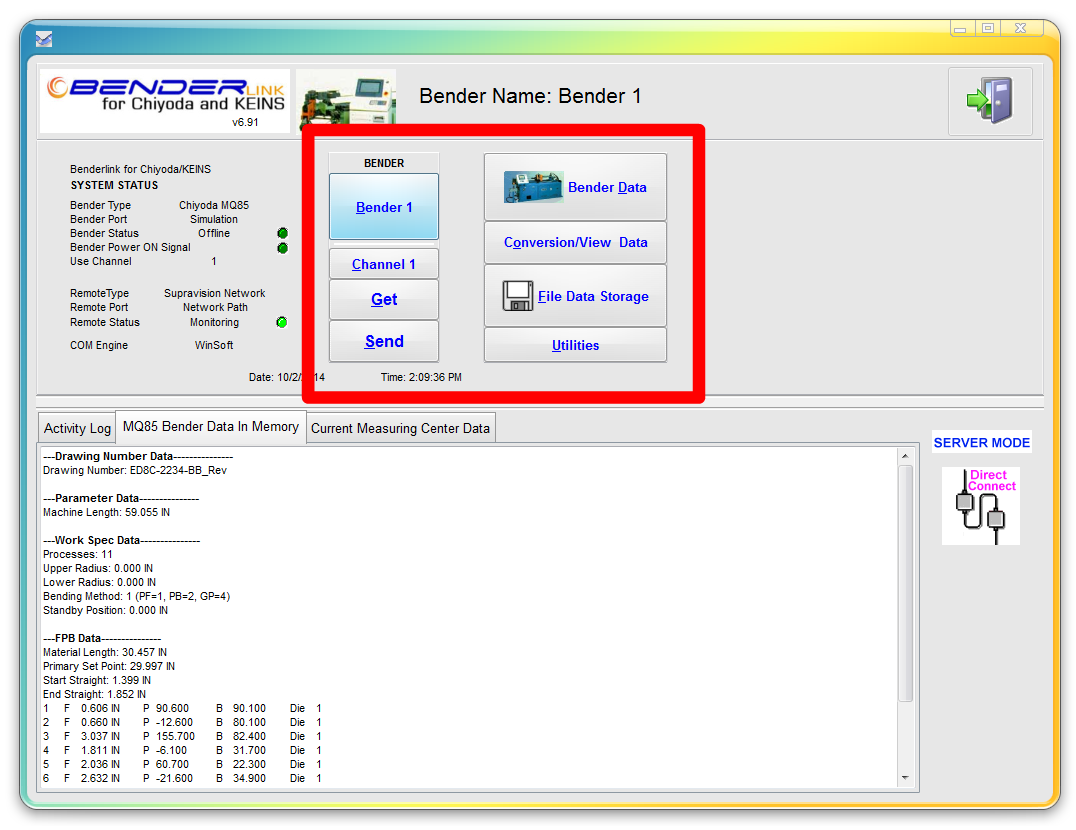Click the Direct Connect cable icon
The height and width of the screenshot is (830, 1076).
(x=980, y=506)
